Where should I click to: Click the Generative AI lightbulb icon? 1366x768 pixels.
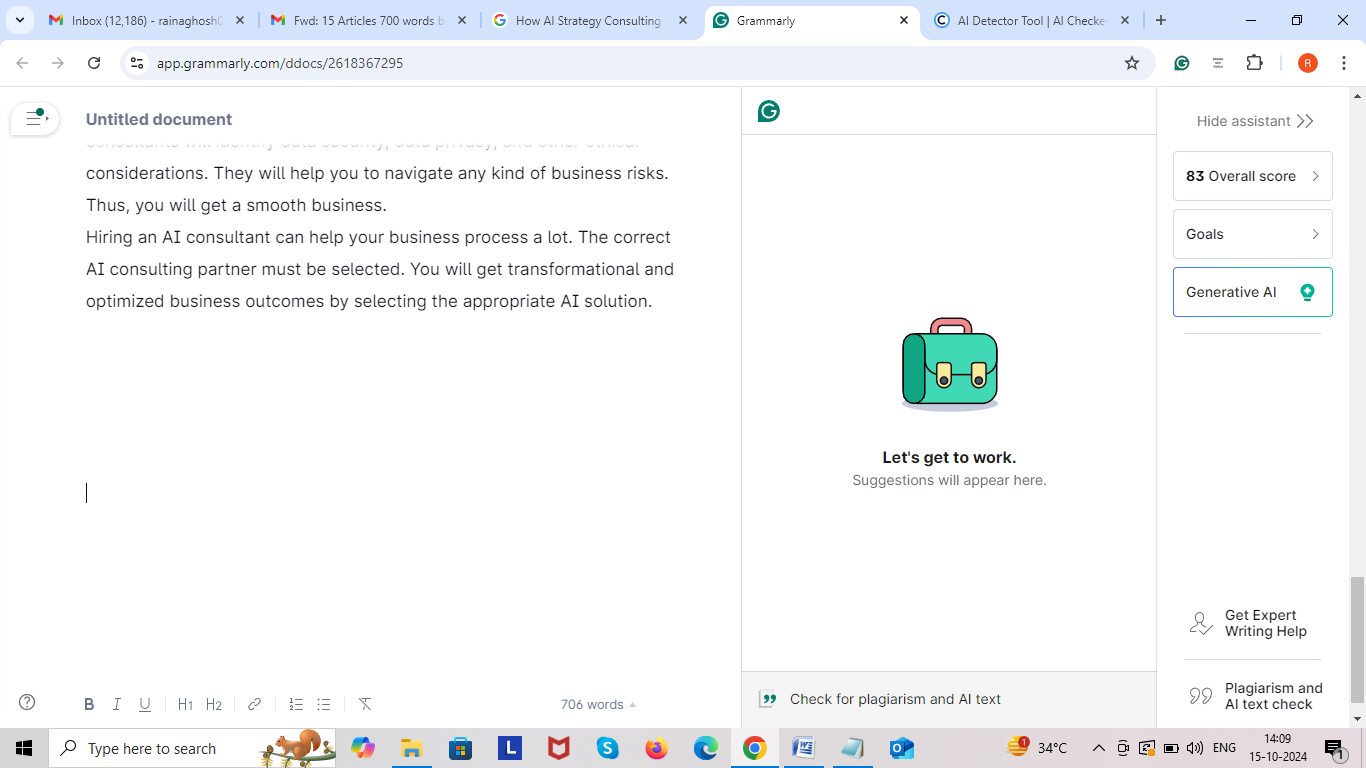point(1307,292)
